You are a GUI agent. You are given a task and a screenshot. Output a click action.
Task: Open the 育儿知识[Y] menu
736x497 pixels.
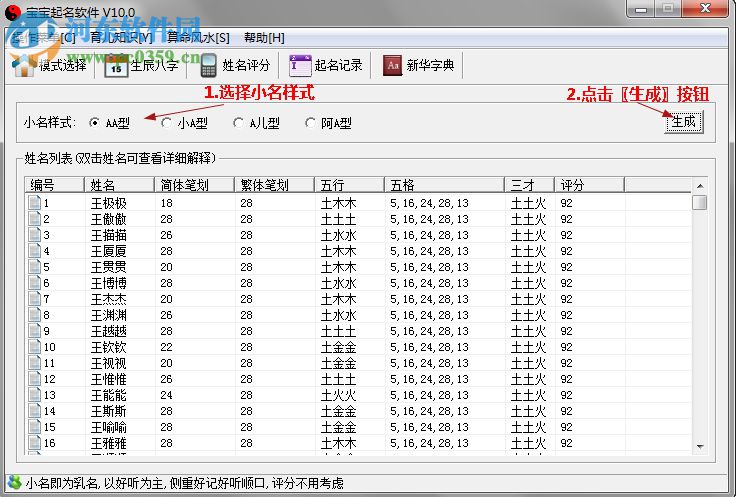tap(122, 38)
